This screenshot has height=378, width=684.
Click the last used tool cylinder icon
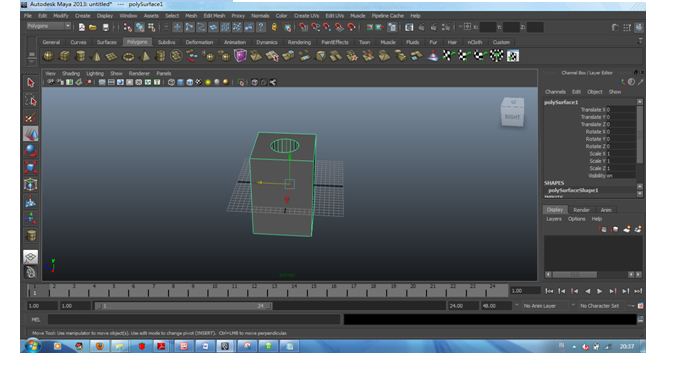[31, 235]
